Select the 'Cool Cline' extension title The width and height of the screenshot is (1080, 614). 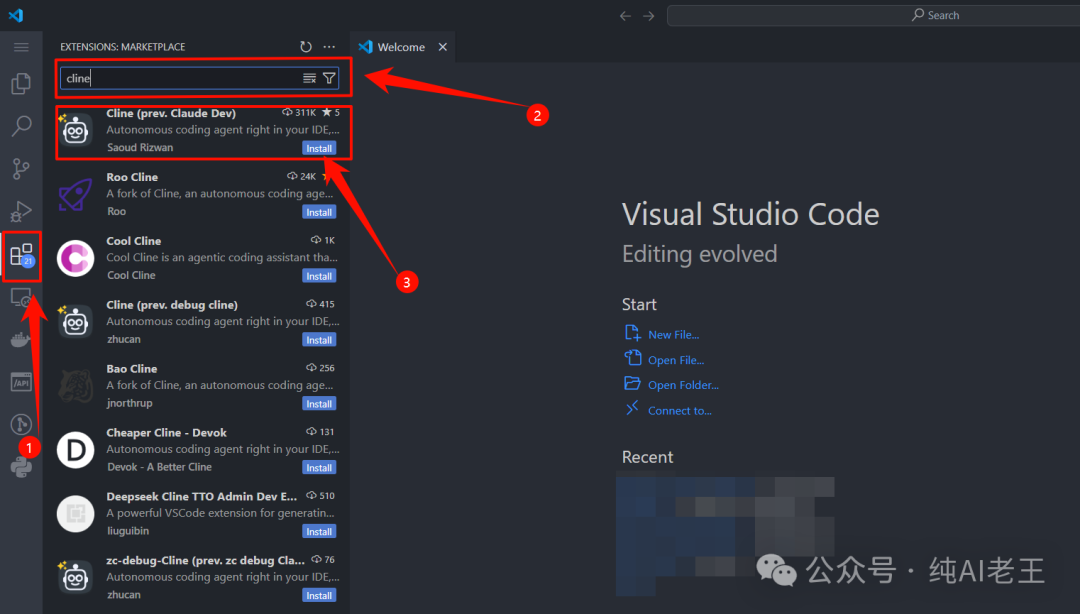134,241
